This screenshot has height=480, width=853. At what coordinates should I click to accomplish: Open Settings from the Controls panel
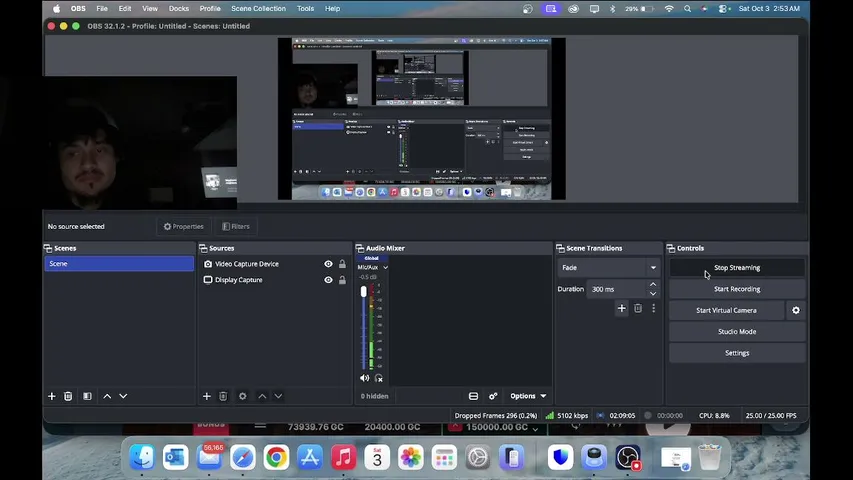[x=737, y=353]
